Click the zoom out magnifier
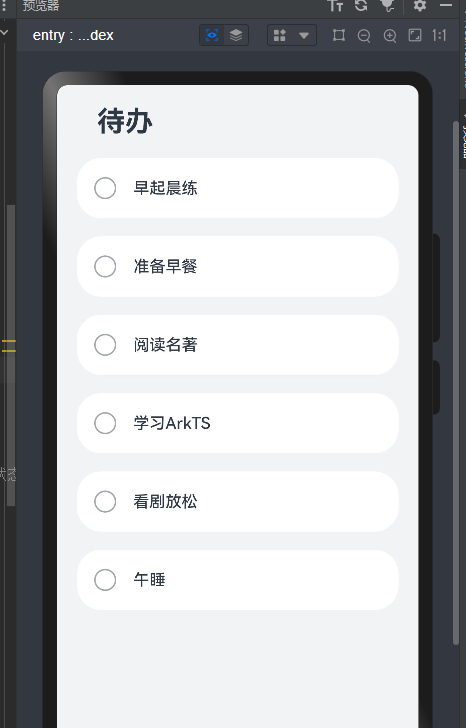 [364, 35]
